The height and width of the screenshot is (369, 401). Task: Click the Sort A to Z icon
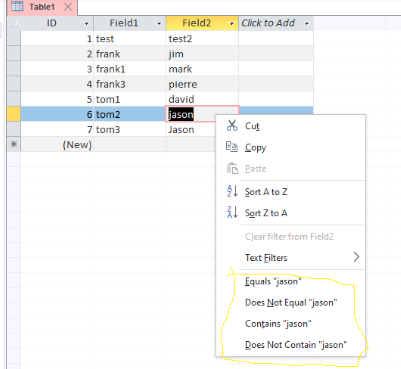tap(232, 191)
